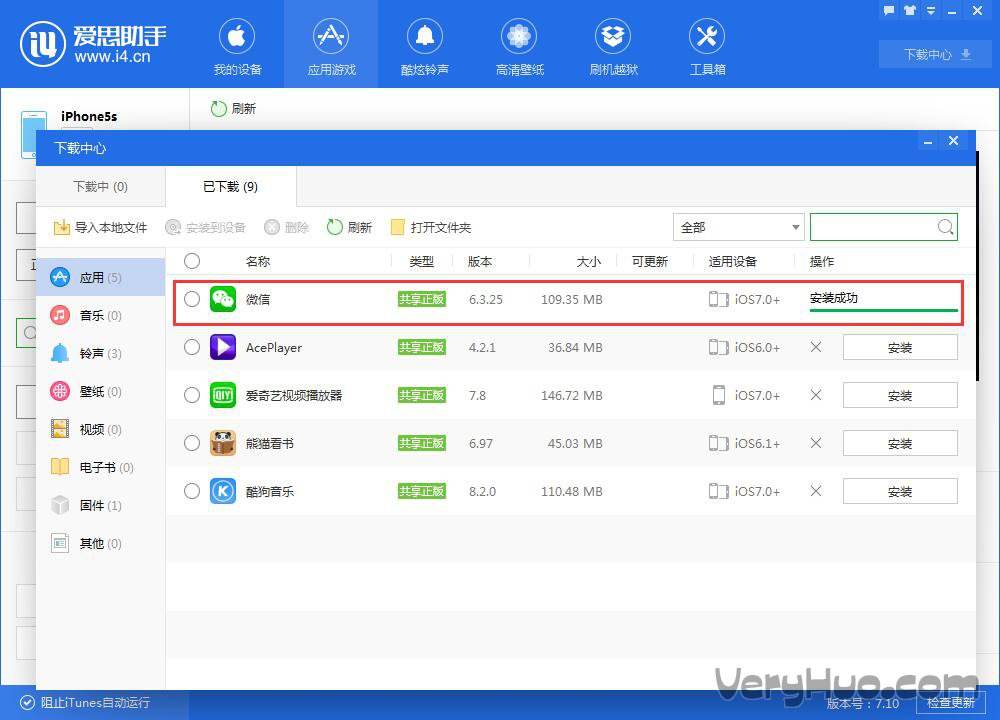Click the 安装 button for 酷狗音乐

click(x=899, y=491)
